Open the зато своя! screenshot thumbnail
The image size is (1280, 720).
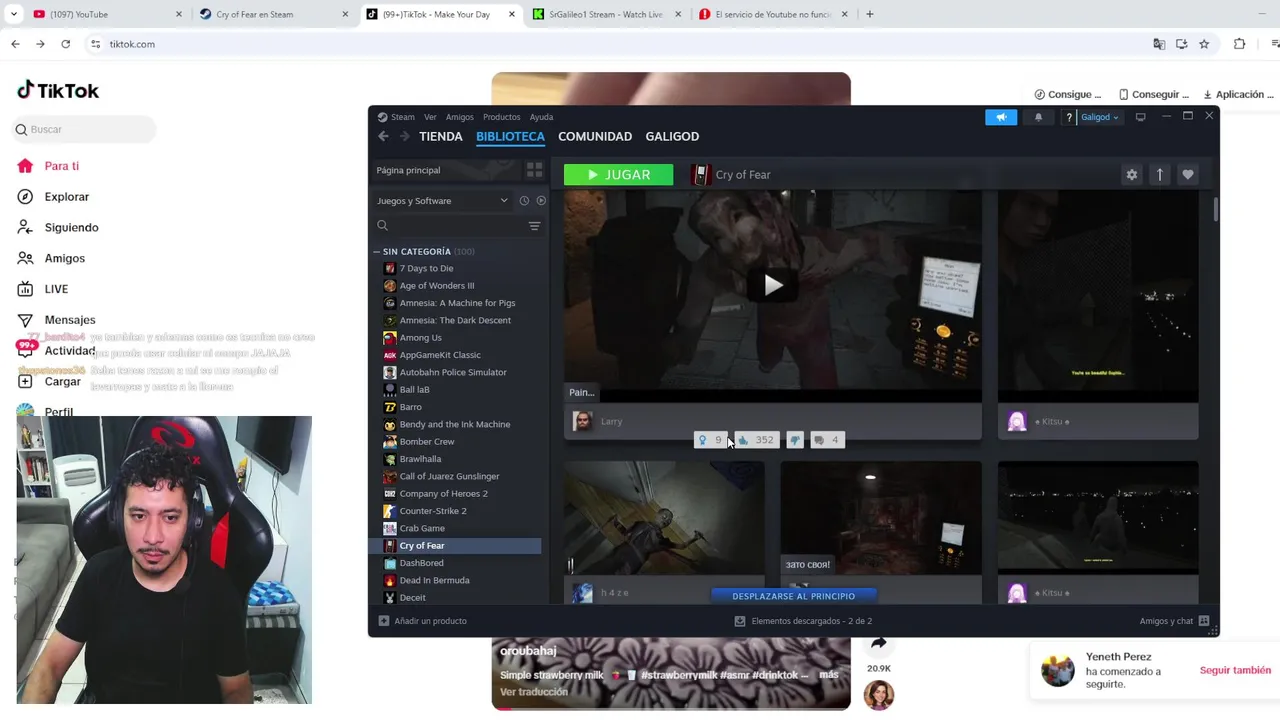(x=881, y=518)
